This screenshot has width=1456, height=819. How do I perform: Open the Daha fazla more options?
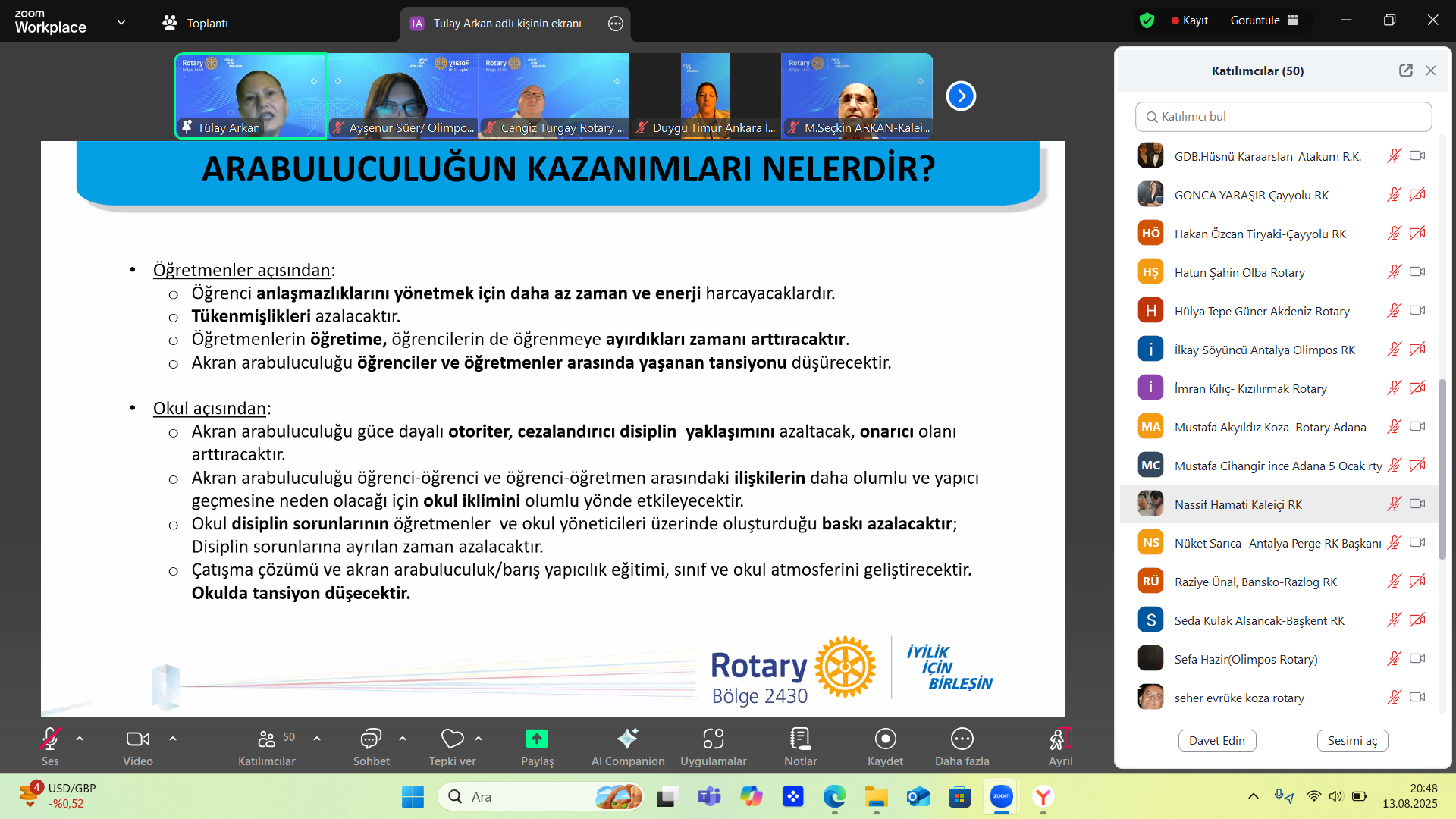coord(962,746)
